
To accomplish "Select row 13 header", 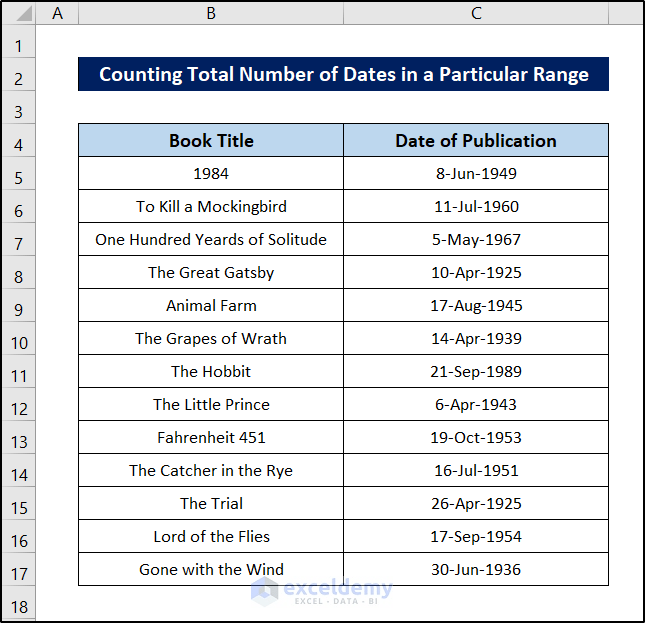I will [x=19, y=438].
